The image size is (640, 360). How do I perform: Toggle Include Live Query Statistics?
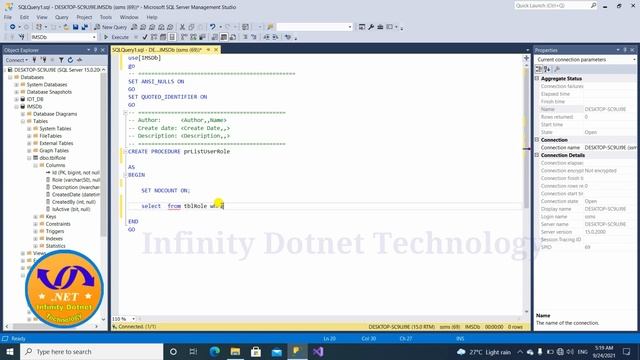coord(193,37)
